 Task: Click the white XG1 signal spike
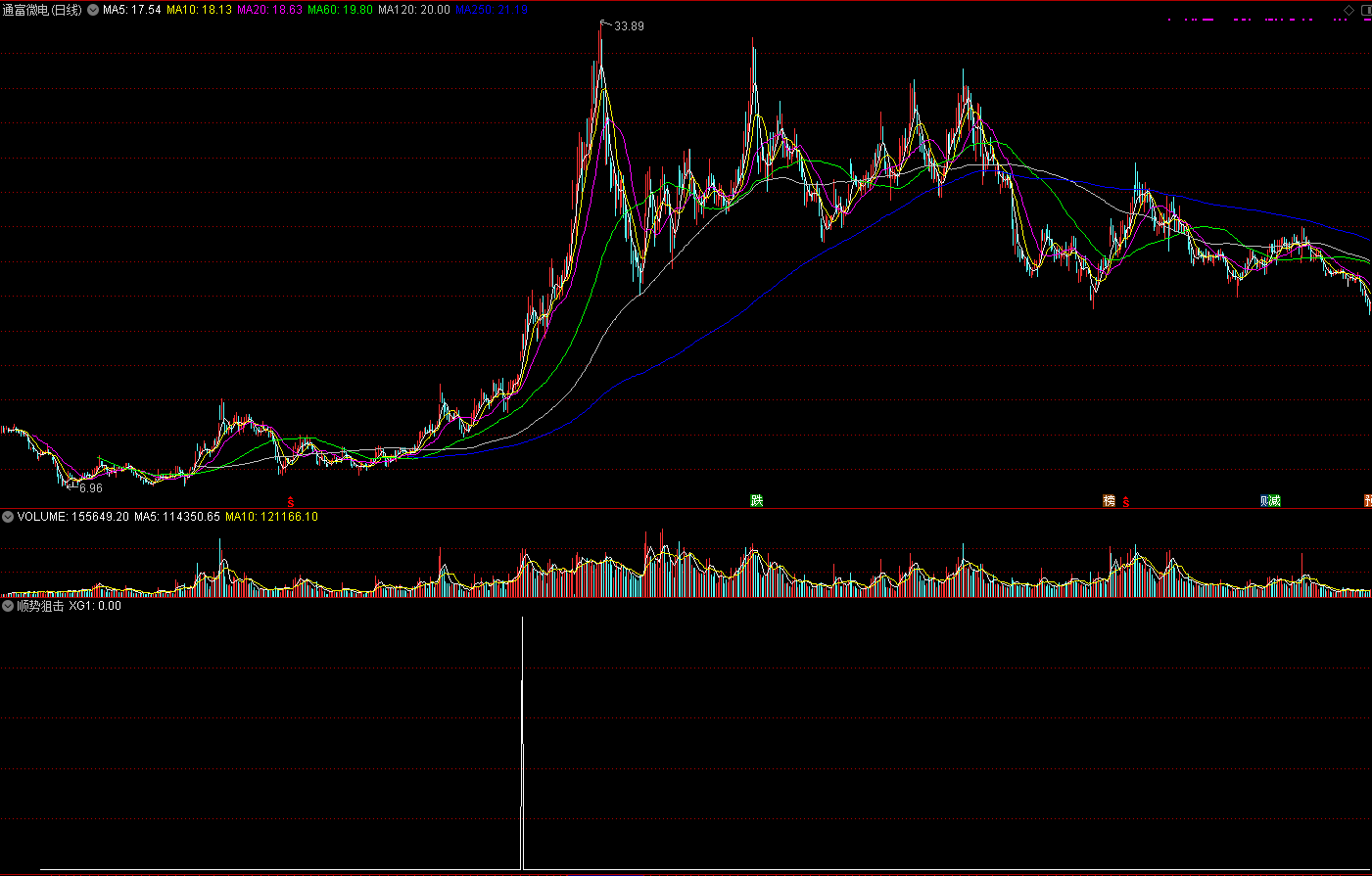point(522,743)
